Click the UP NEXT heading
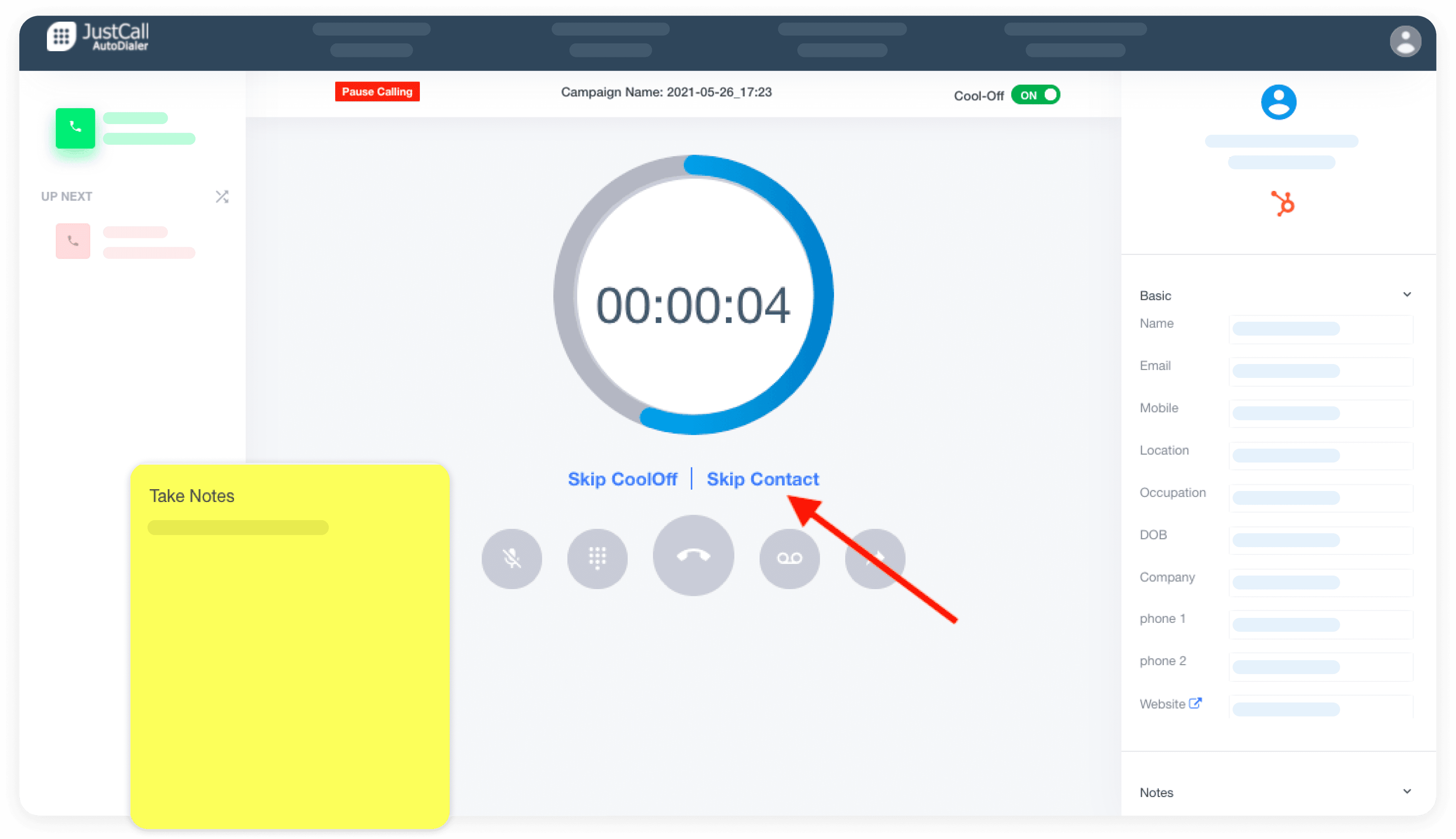This screenshot has width=1456, height=839. pyautogui.click(x=67, y=197)
